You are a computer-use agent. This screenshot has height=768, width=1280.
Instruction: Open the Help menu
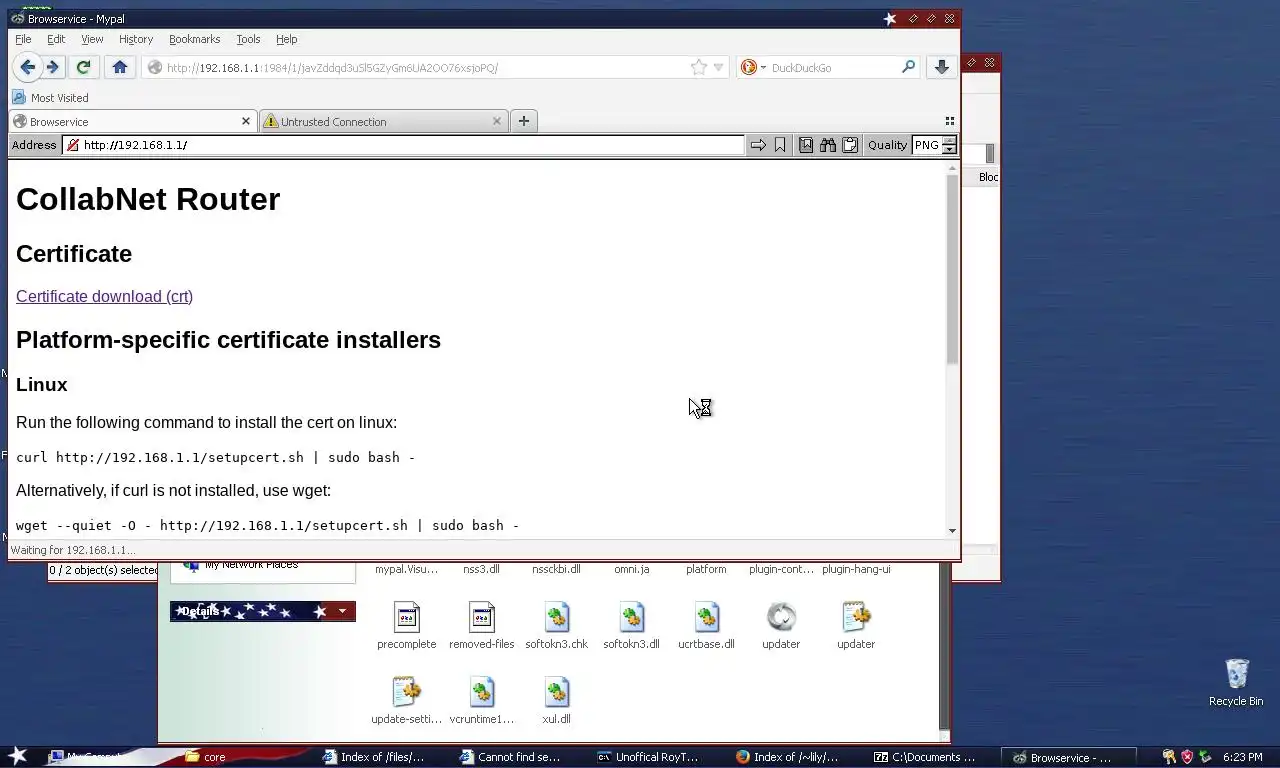pyautogui.click(x=287, y=39)
